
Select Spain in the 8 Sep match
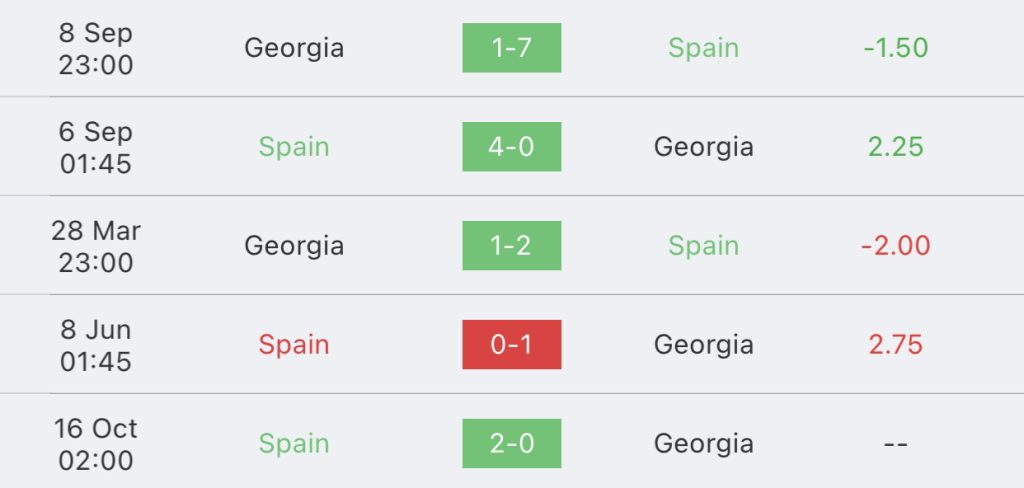point(703,48)
